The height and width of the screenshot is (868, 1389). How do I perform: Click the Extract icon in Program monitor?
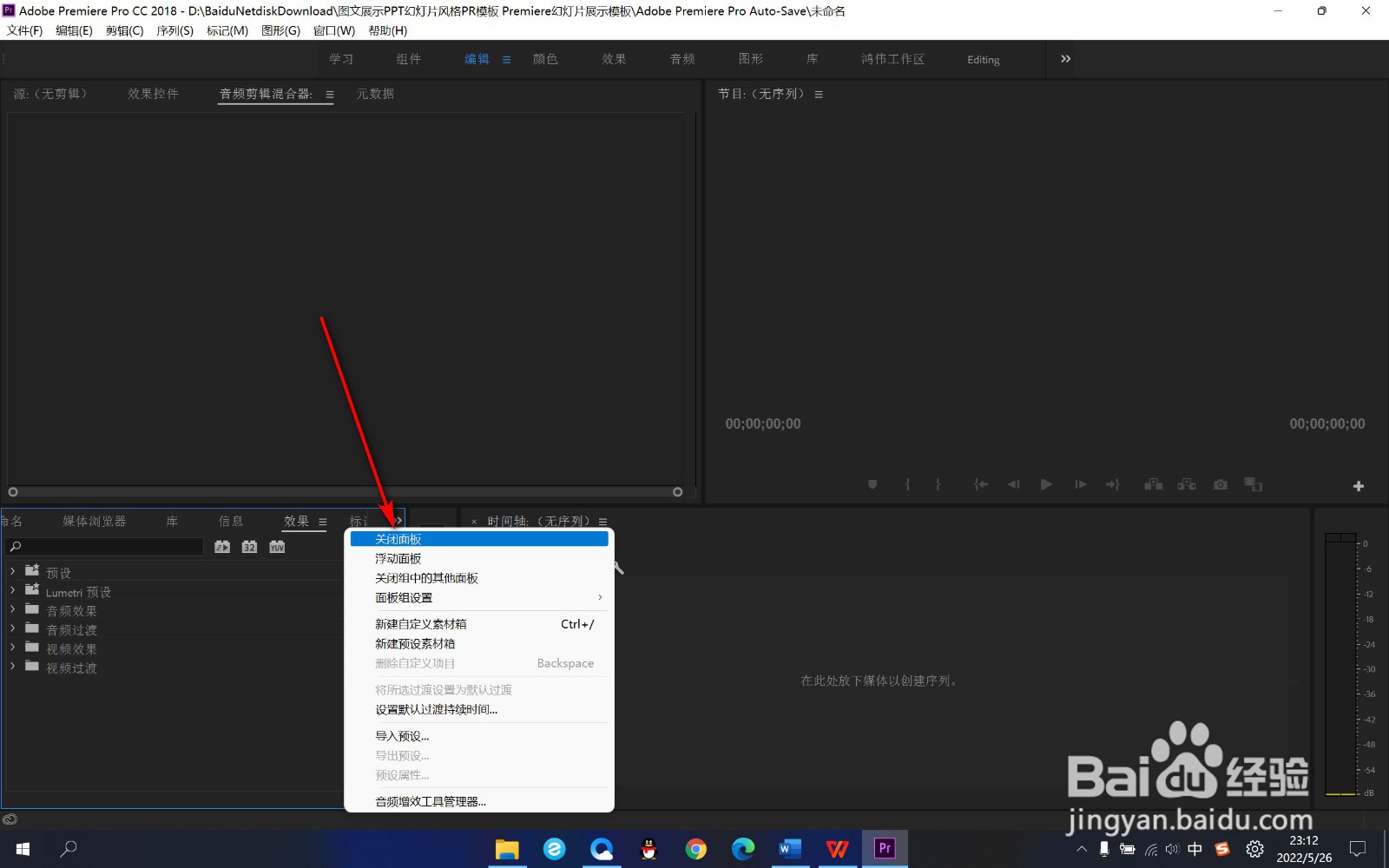pyautogui.click(x=1187, y=484)
